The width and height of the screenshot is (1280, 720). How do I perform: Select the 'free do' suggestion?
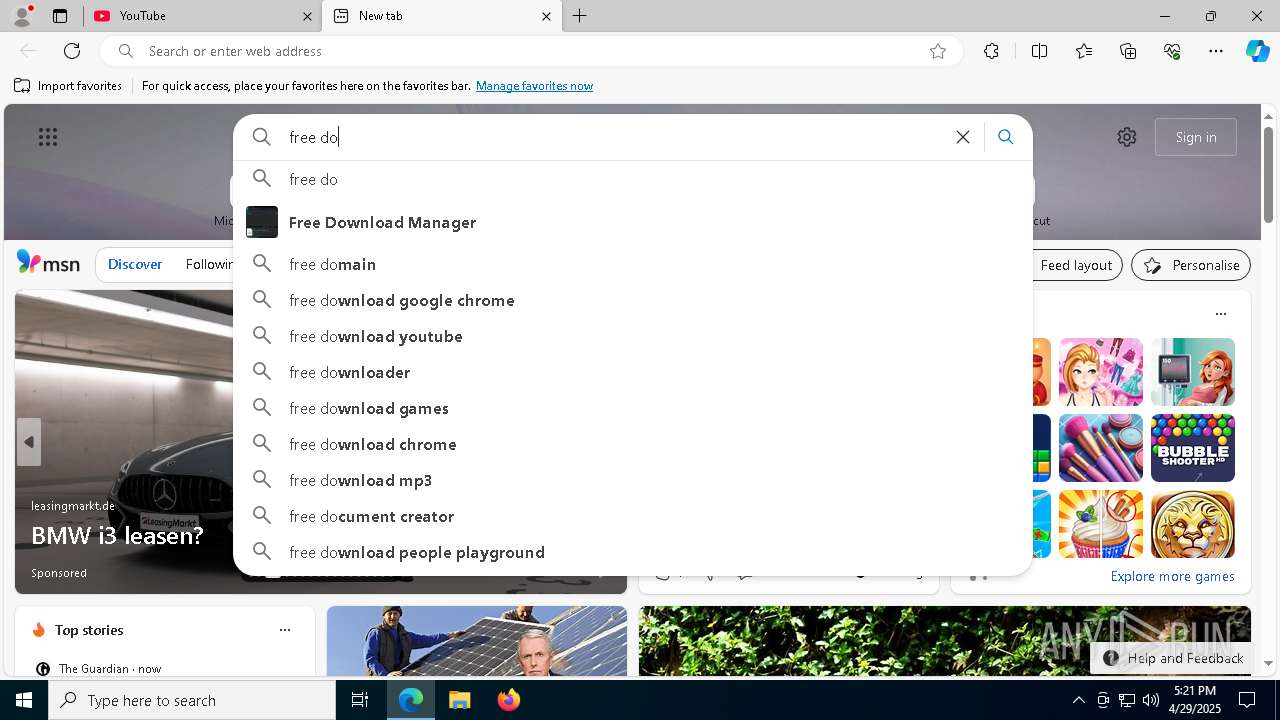[632, 179]
